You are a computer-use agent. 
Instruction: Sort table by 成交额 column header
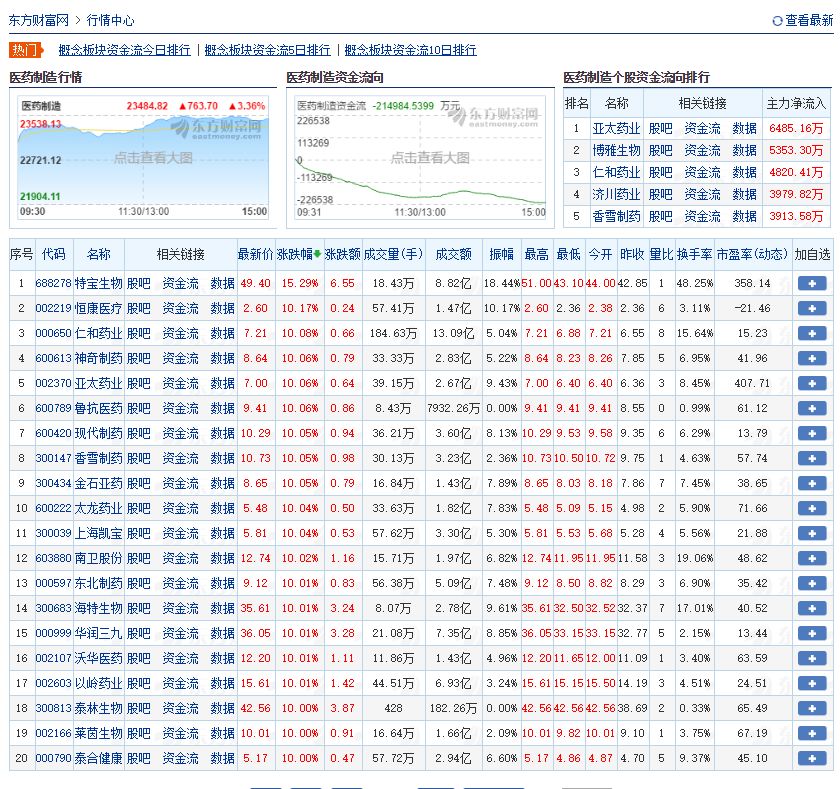pyautogui.click(x=453, y=254)
